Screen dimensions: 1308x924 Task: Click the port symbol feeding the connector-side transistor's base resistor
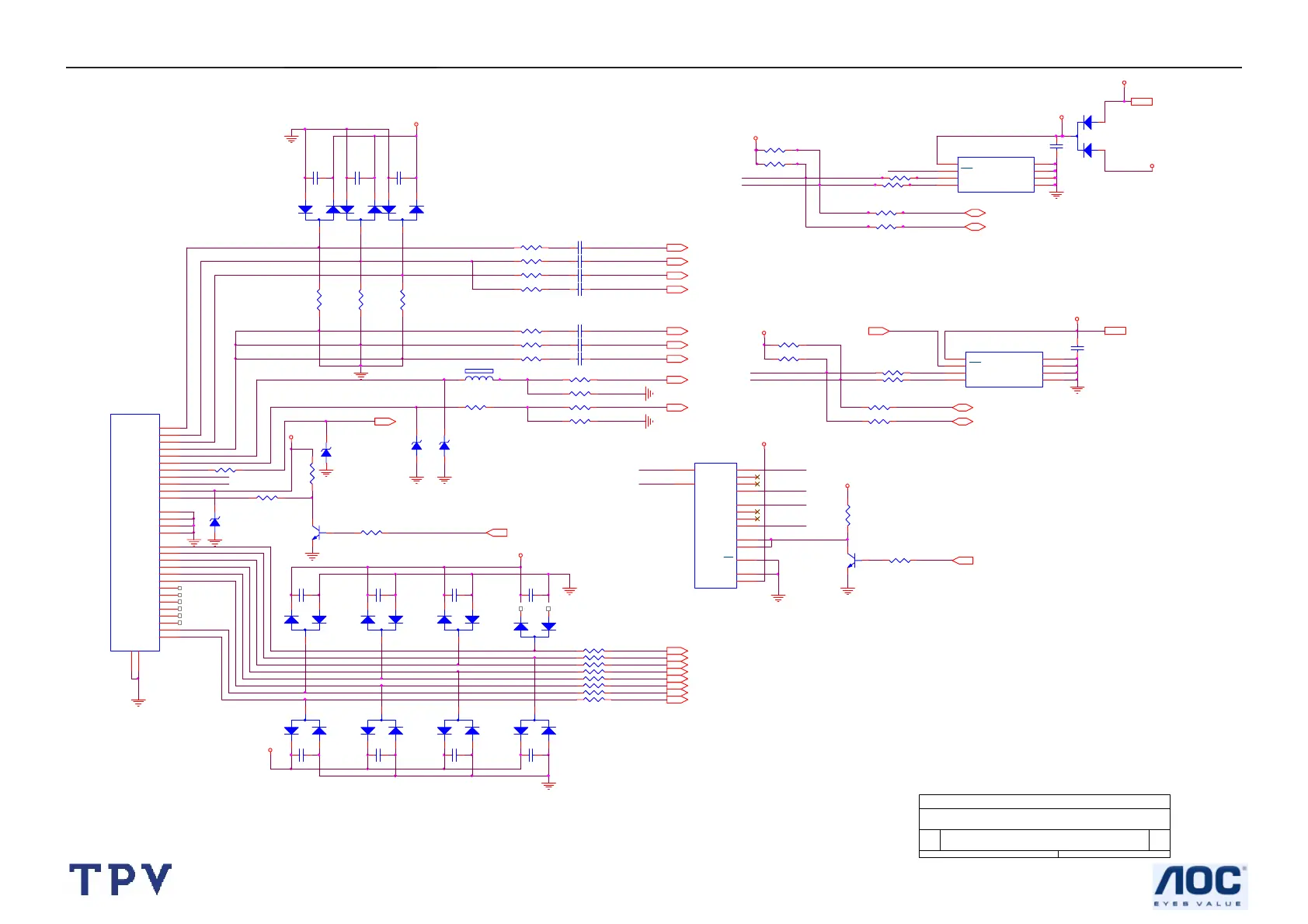tap(497, 533)
